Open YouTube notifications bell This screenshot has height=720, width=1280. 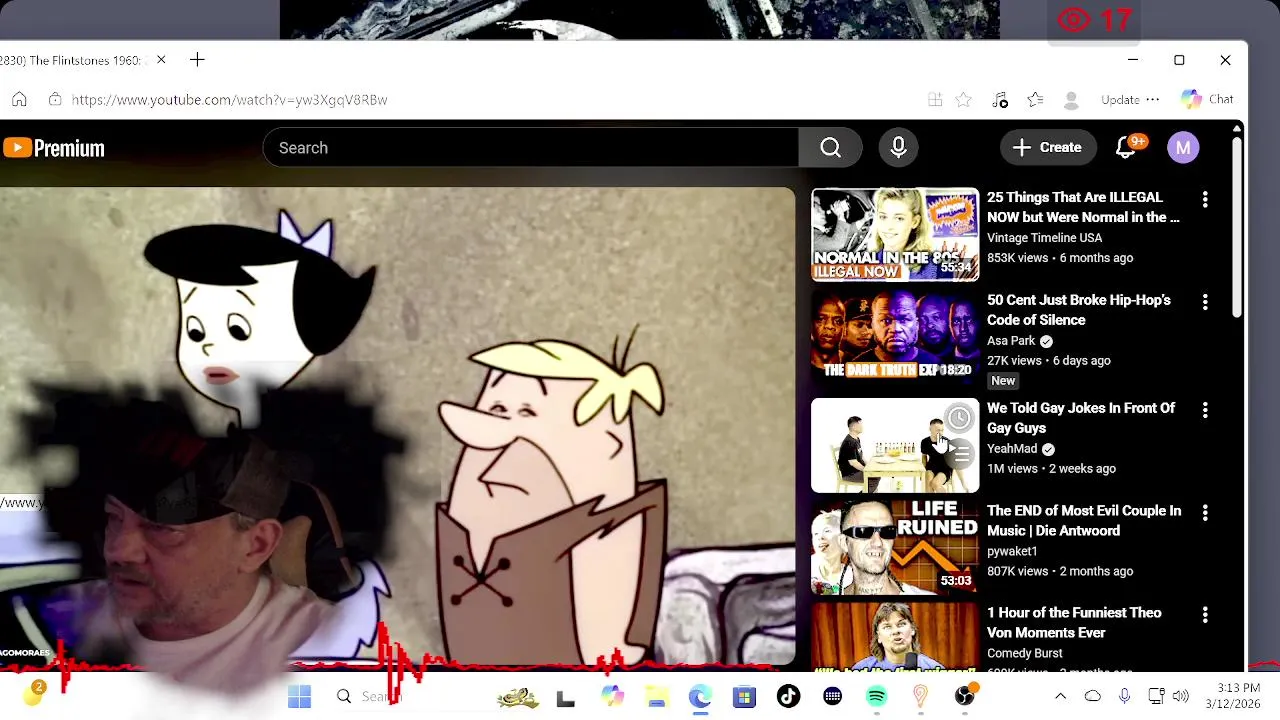pyautogui.click(x=1126, y=148)
